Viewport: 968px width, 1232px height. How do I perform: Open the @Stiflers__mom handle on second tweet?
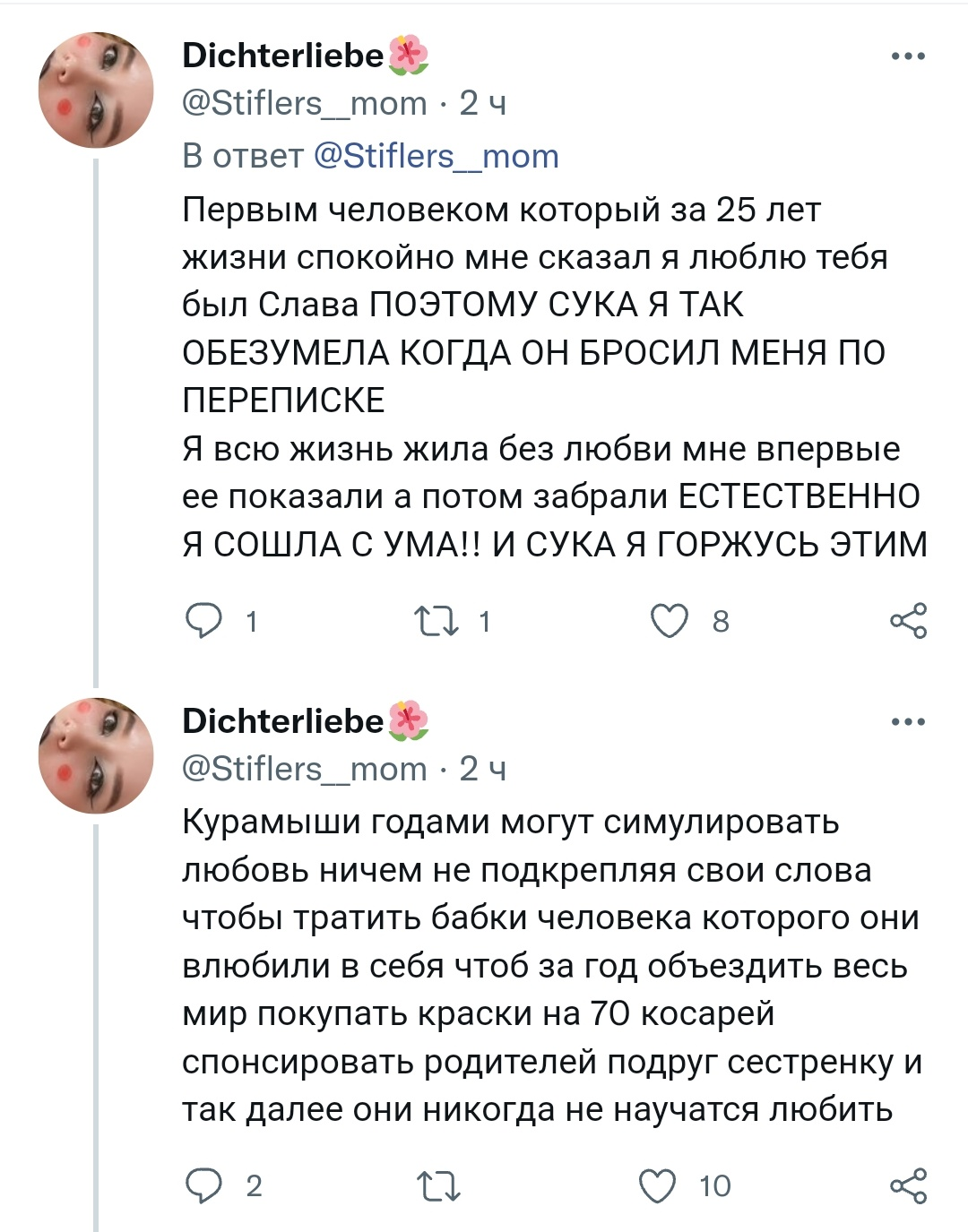[x=305, y=769]
